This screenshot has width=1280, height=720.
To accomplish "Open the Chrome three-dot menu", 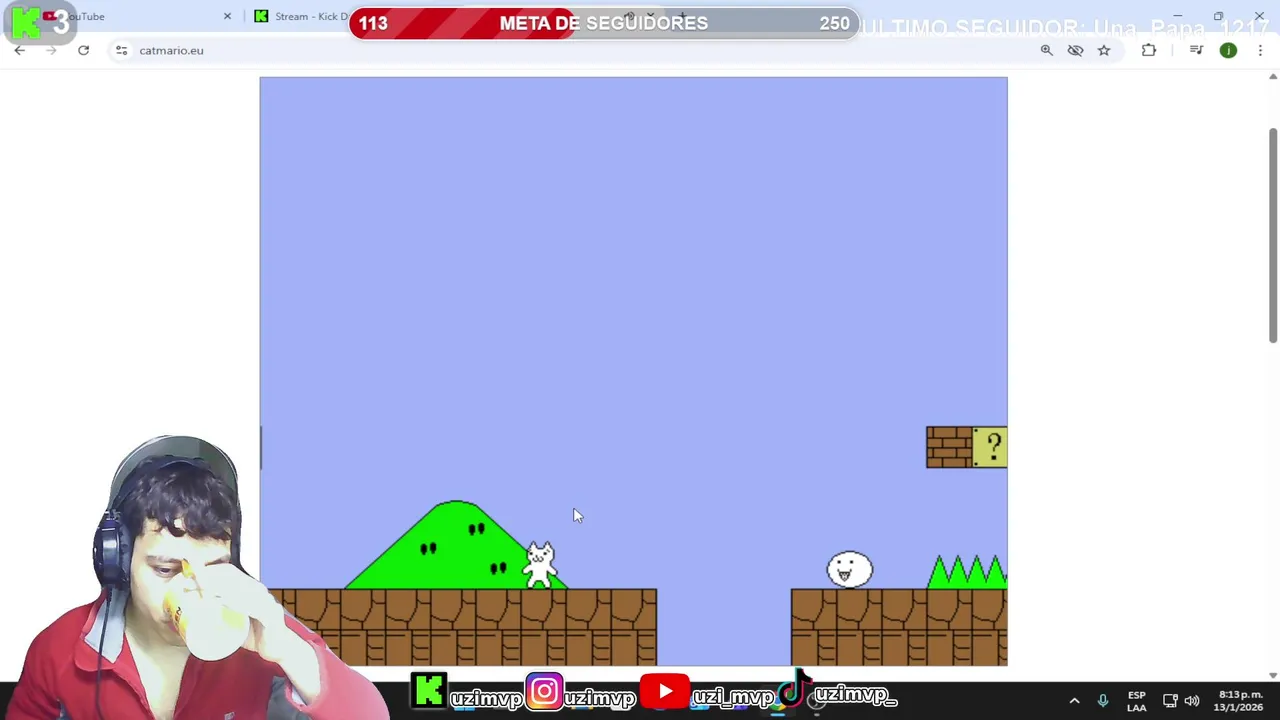I will pyautogui.click(x=1260, y=50).
